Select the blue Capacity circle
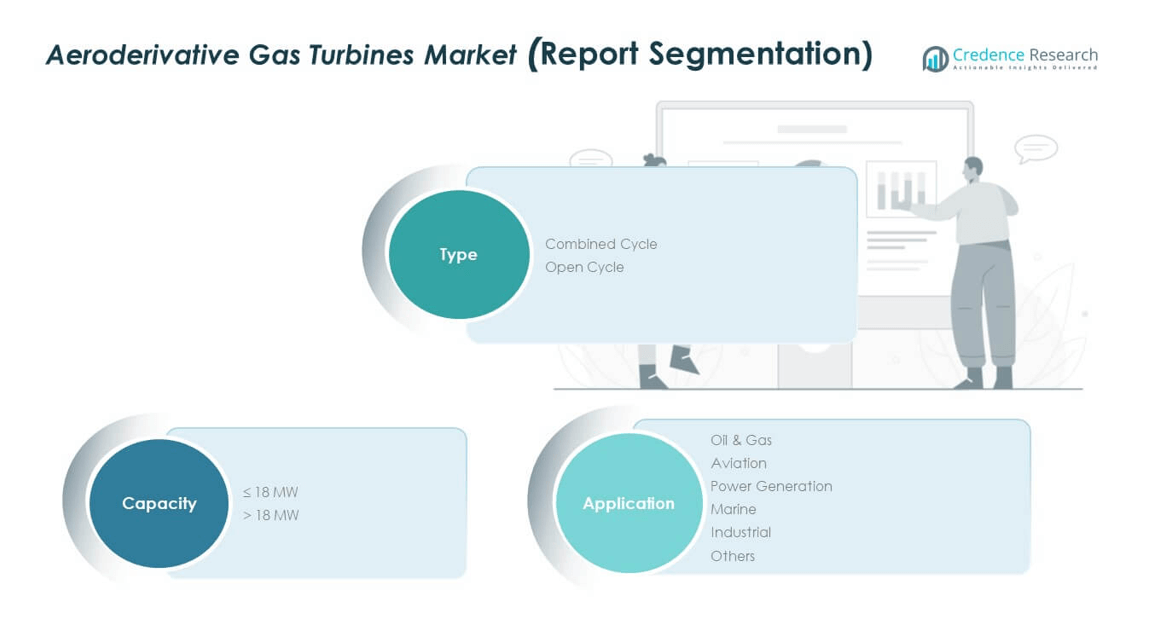Screen dimensions: 1151x627 pyautogui.click(x=159, y=503)
